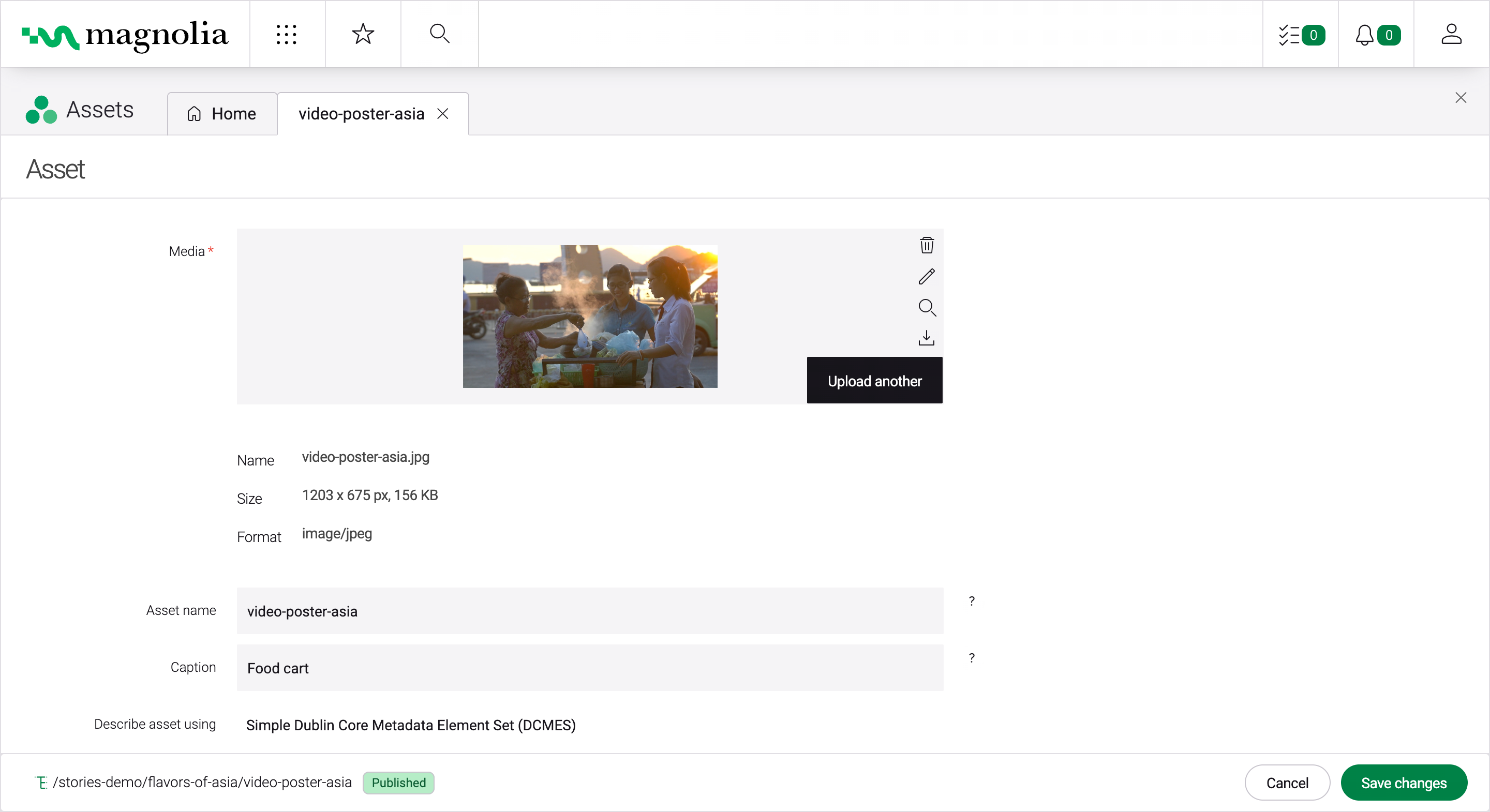Viewport: 1490px width, 812px height.
Task: Delete the uploaded media image
Action: 927,245
